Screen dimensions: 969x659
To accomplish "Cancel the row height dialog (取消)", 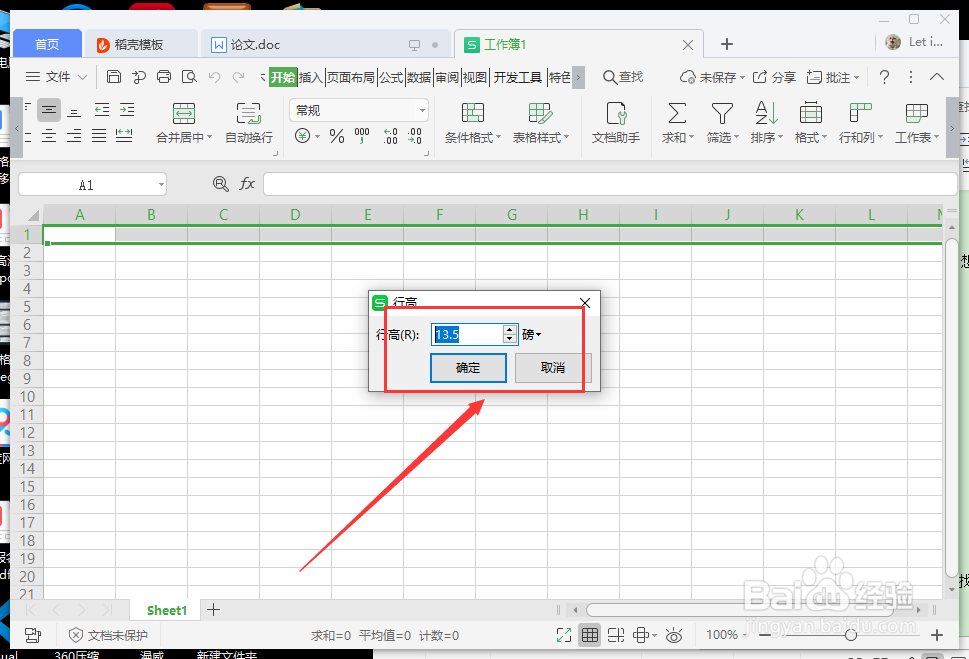I will (x=553, y=368).
